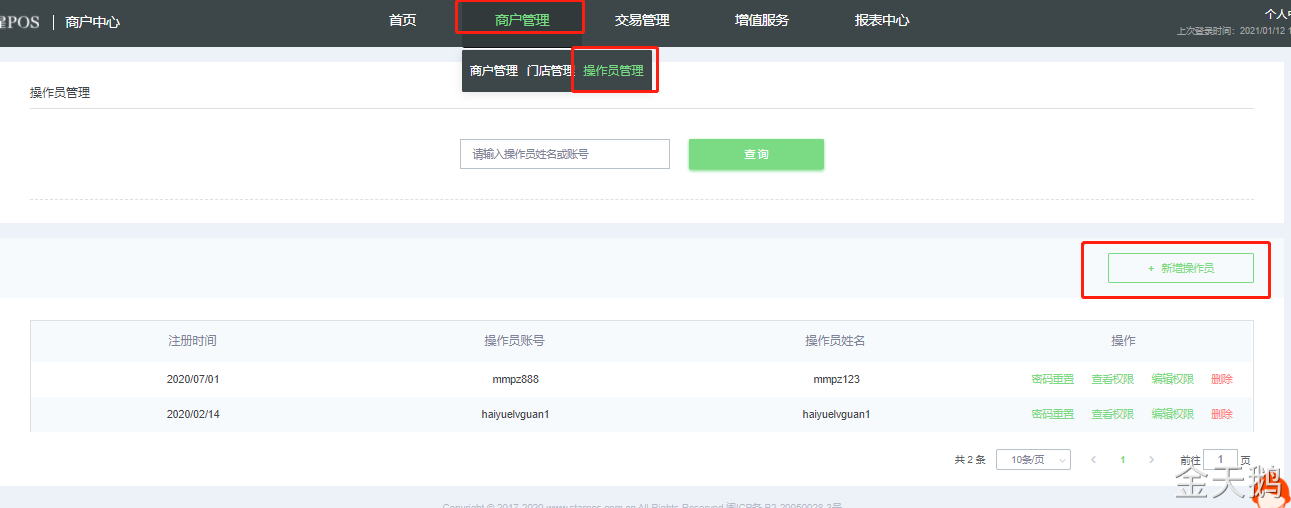Open the 商户管理 top menu

coord(522,20)
